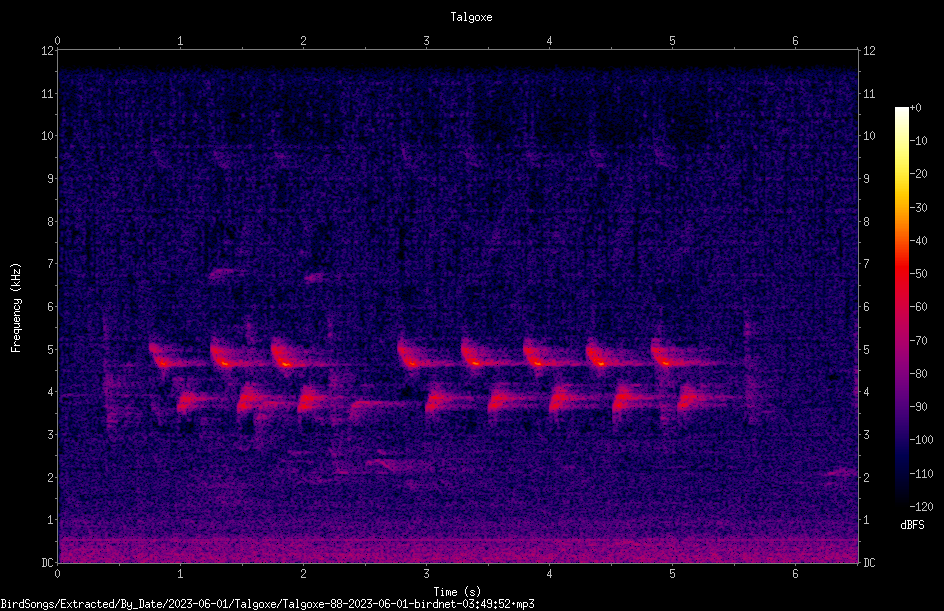Click the +0 label on the colorbar
Screen dimensions: 944x611
pyautogui.click(x=916, y=108)
